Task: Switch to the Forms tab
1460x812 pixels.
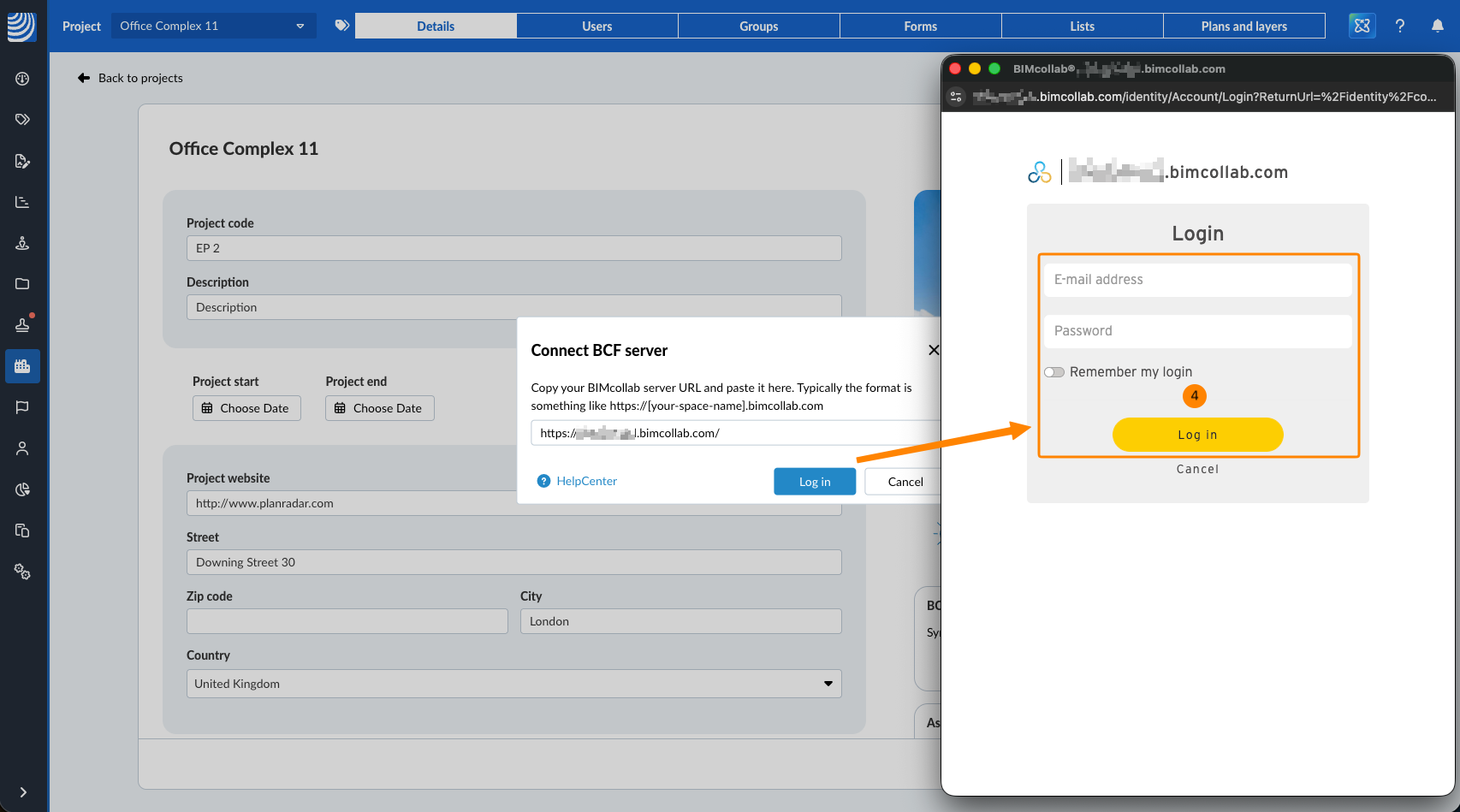Action: (x=921, y=26)
